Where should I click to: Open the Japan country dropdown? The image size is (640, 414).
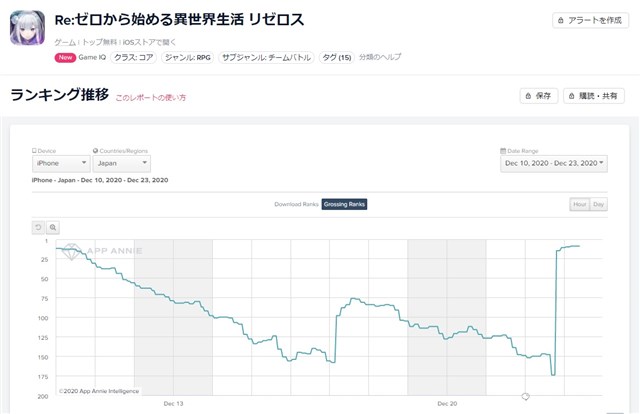[122, 163]
